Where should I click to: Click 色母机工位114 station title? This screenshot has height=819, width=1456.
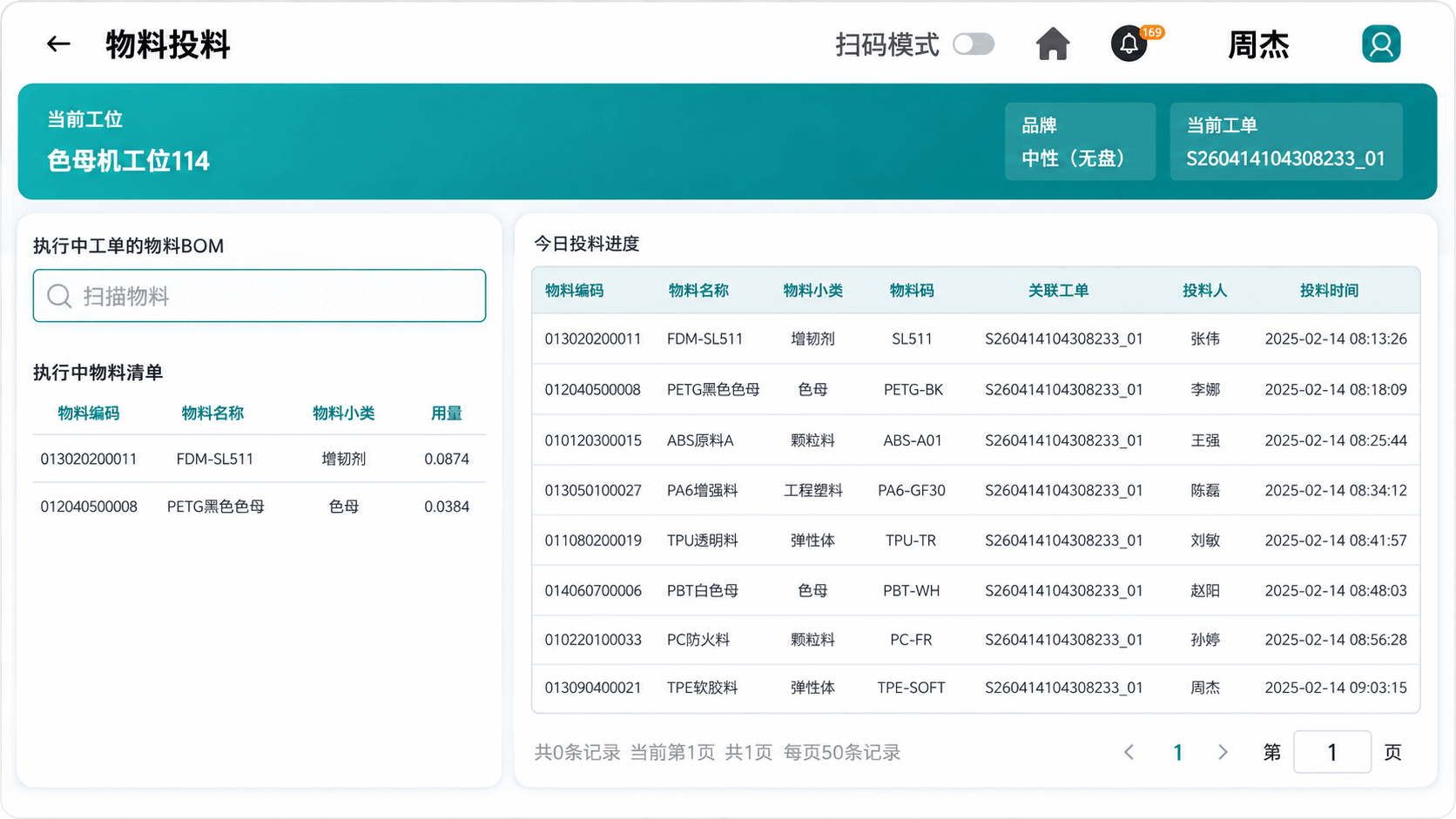(129, 161)
